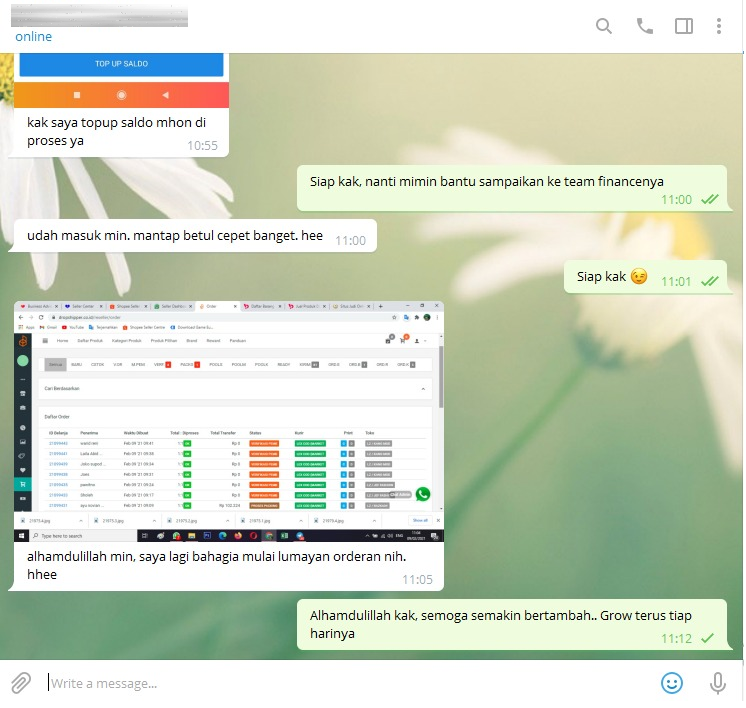Start a voice call with contact
The width and height of the screenshot is (746, 708).
coord(644,26)
